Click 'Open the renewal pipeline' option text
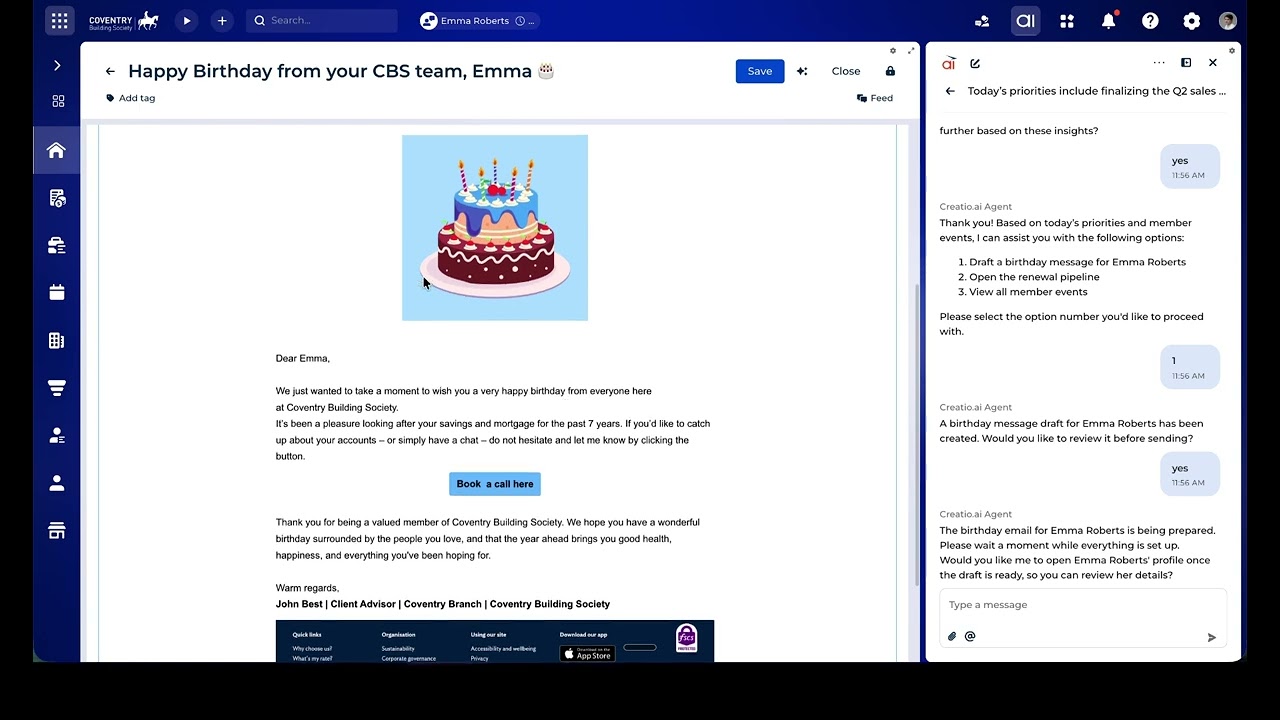This screenshot has height=720, width=1280. [1034, 277]
